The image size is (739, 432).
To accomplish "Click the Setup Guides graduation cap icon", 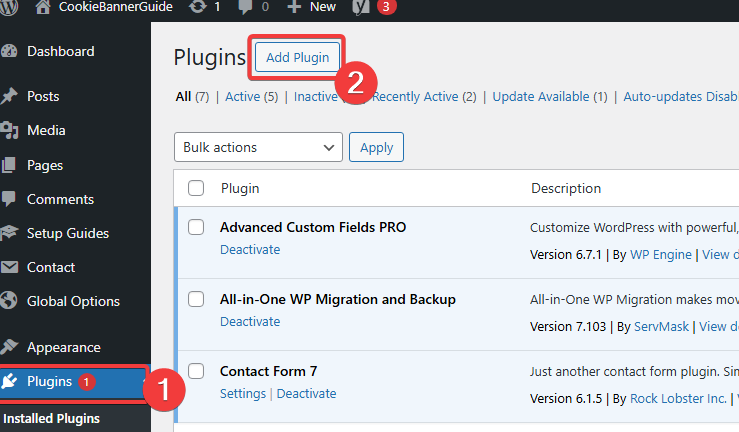I will [9, 233].
